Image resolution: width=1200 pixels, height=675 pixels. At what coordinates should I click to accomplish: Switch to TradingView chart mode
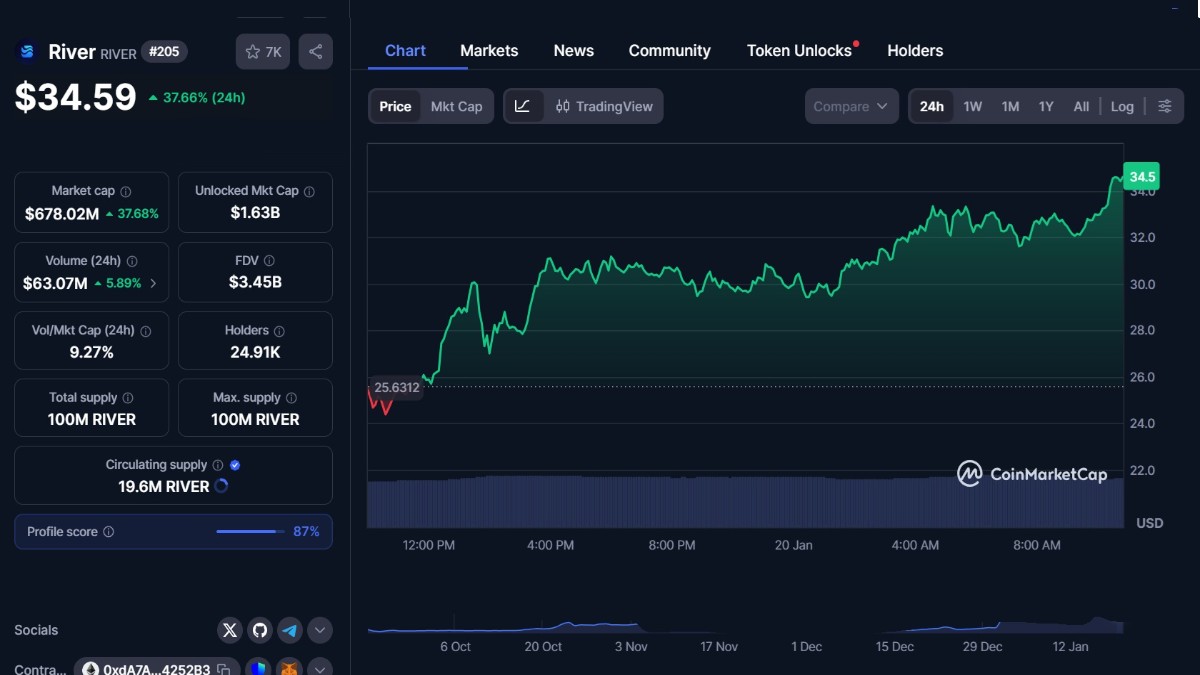pyautogui.click(x=604, y=106)
